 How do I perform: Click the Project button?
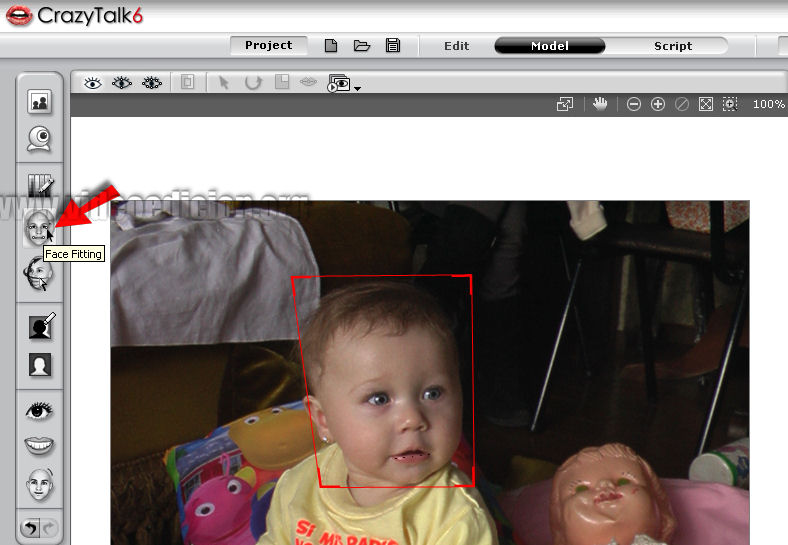[x=268, y=46]
